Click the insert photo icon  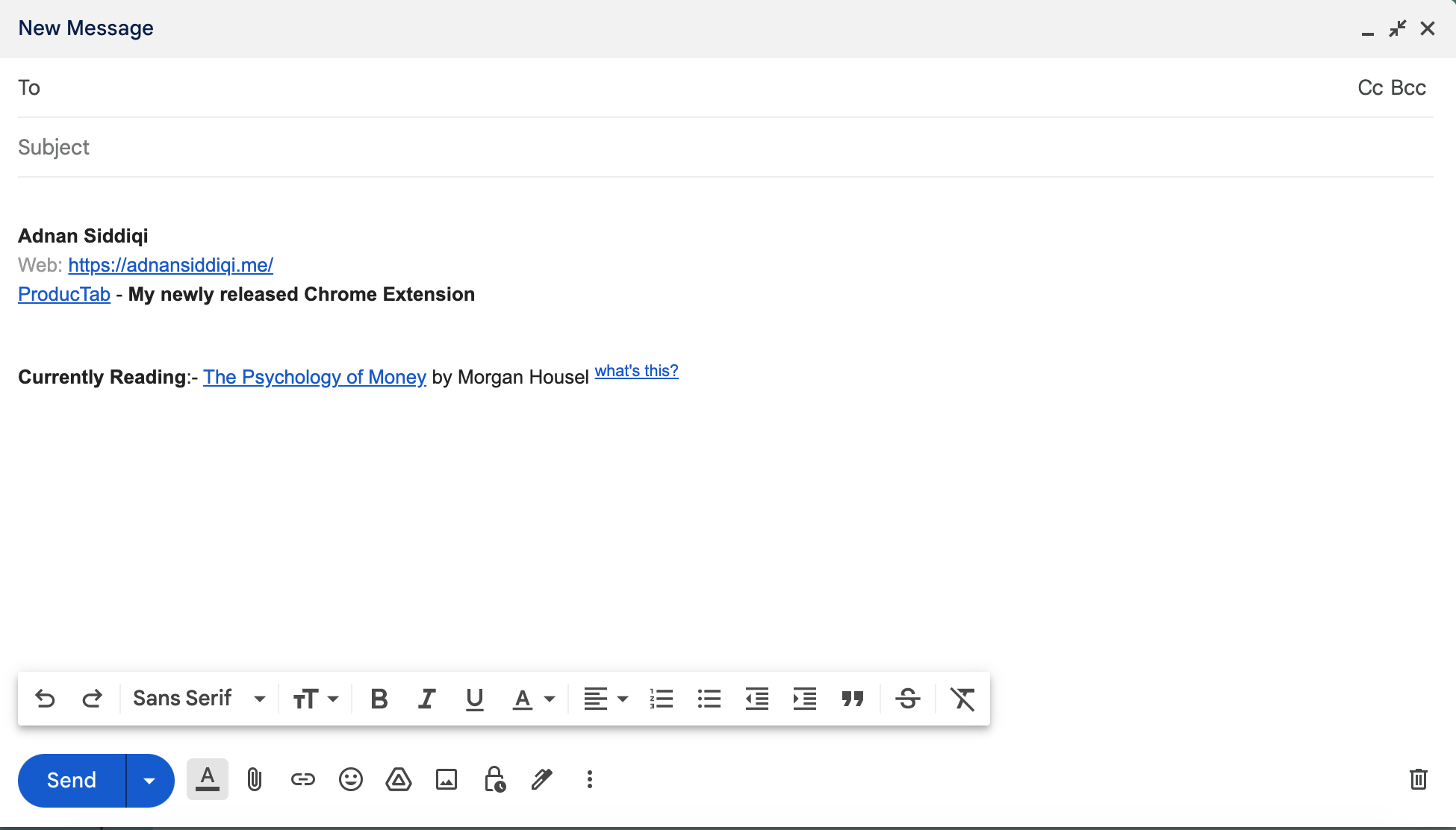[x=447, y=780]
